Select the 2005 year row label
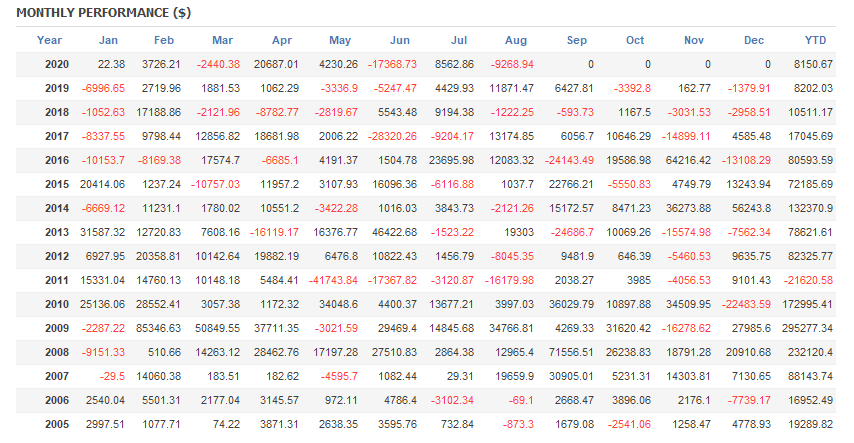Screen dimensions: 854x443 point(57,423)
